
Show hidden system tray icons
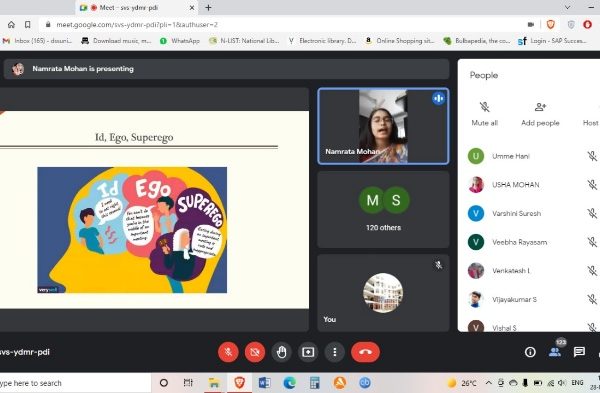pos(489,383)
